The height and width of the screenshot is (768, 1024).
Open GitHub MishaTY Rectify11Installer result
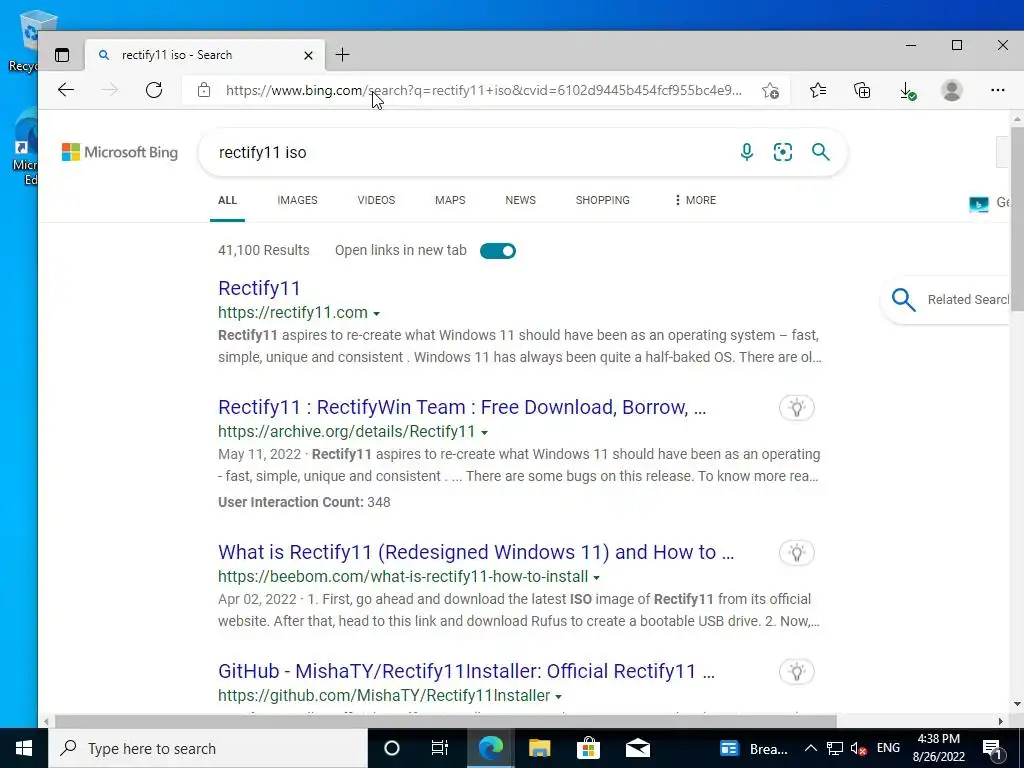466,671
